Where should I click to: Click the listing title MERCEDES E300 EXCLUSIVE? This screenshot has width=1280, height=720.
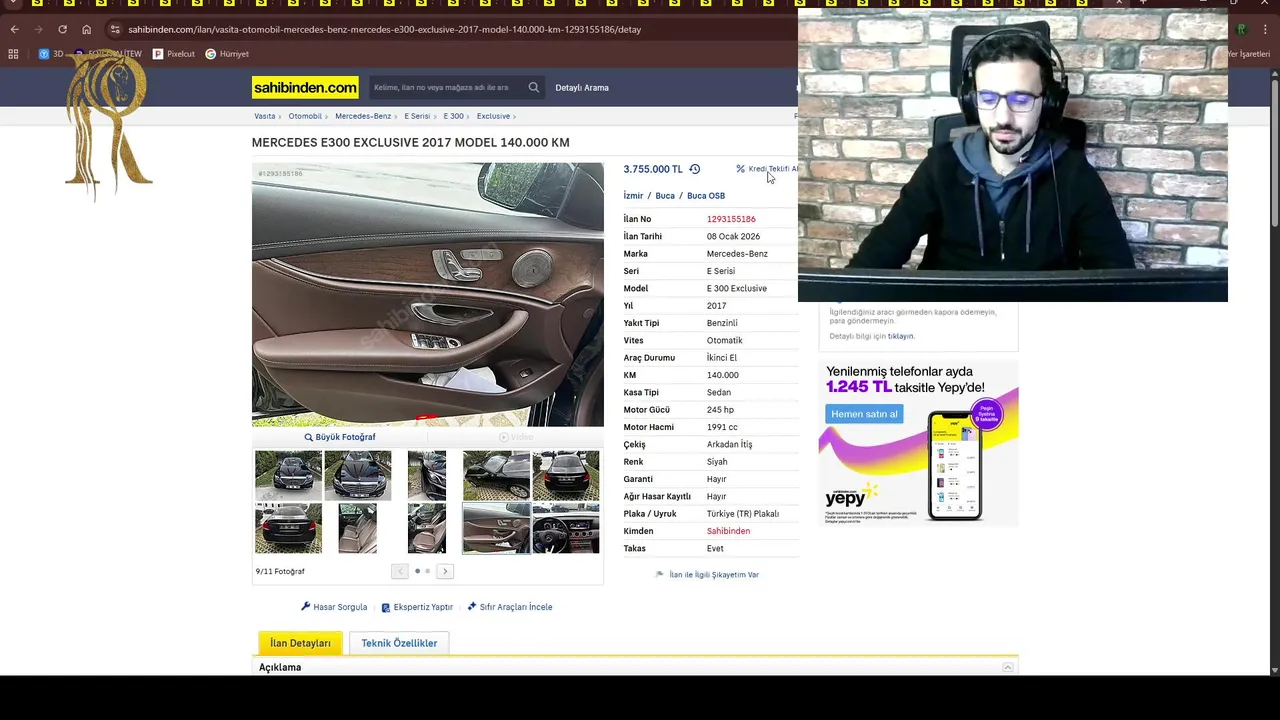(x=411, y=142)
